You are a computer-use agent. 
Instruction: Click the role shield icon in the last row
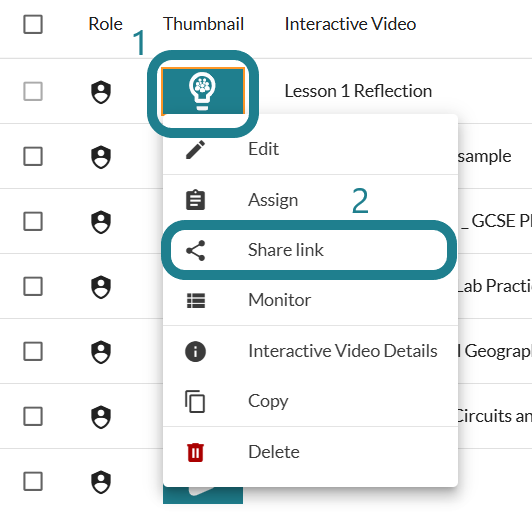click(x=101, y=481)
